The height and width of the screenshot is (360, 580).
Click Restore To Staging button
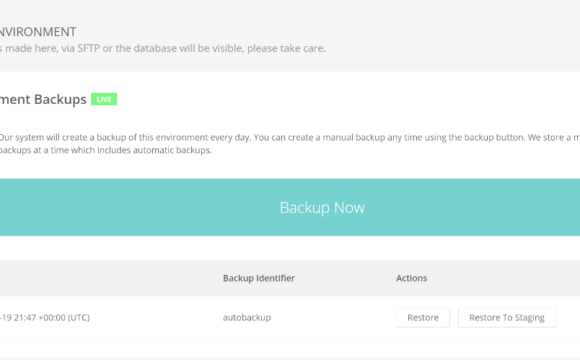point(507,317)
